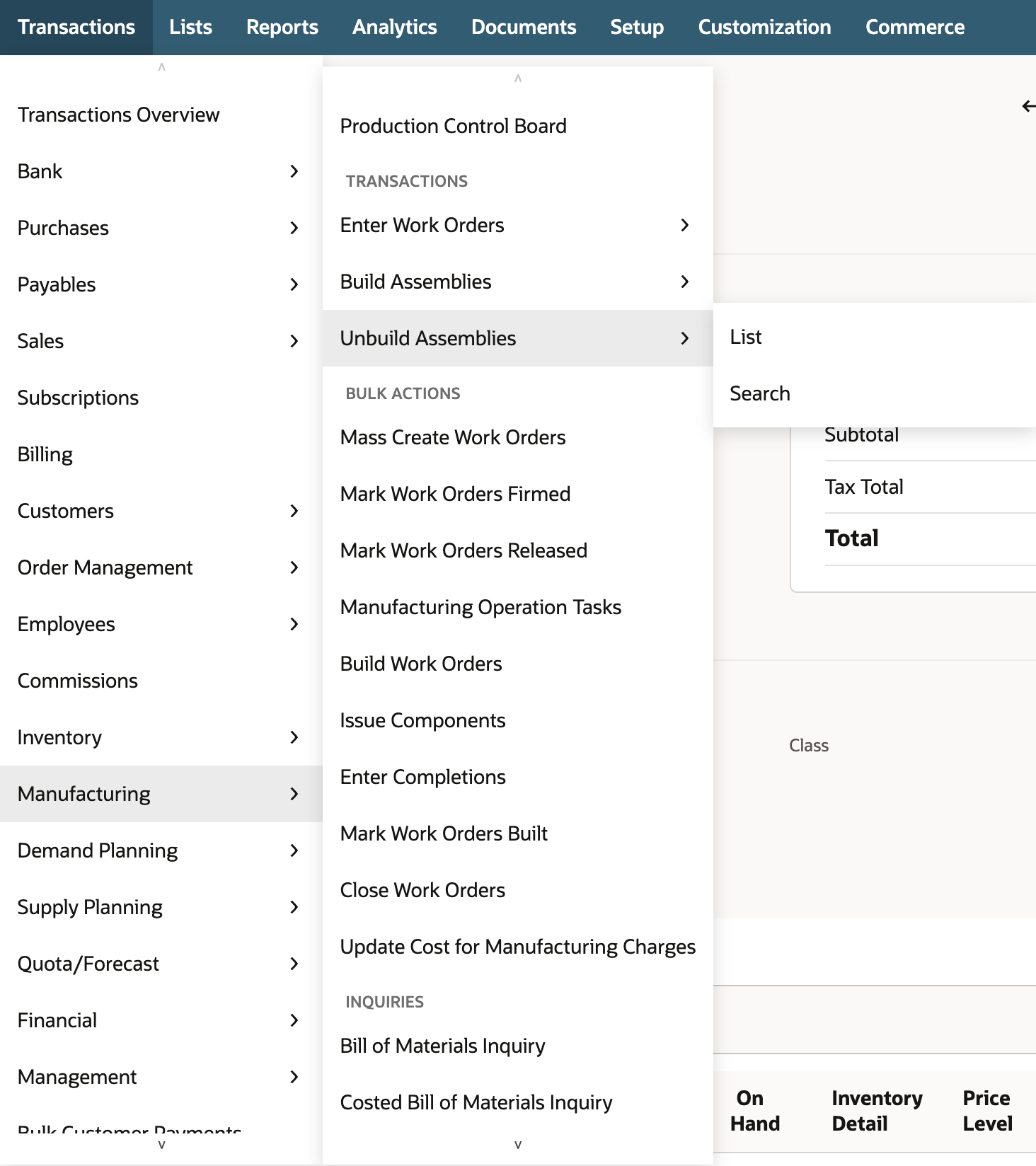Expand Management submenu chevron
This screenshot has width=1036, height=1166.
tap(294, 1077)
